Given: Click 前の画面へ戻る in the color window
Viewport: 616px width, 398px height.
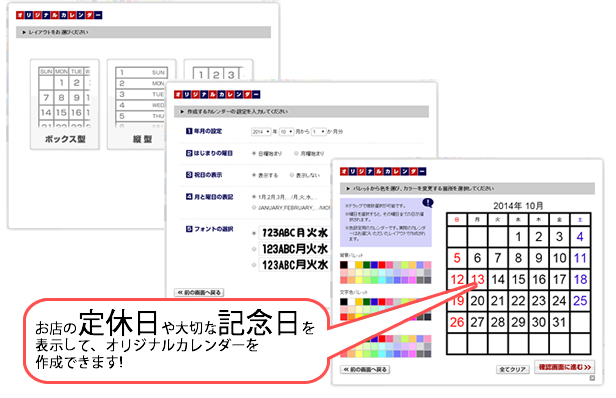Looking at the screenshot, I should point(365,369).
